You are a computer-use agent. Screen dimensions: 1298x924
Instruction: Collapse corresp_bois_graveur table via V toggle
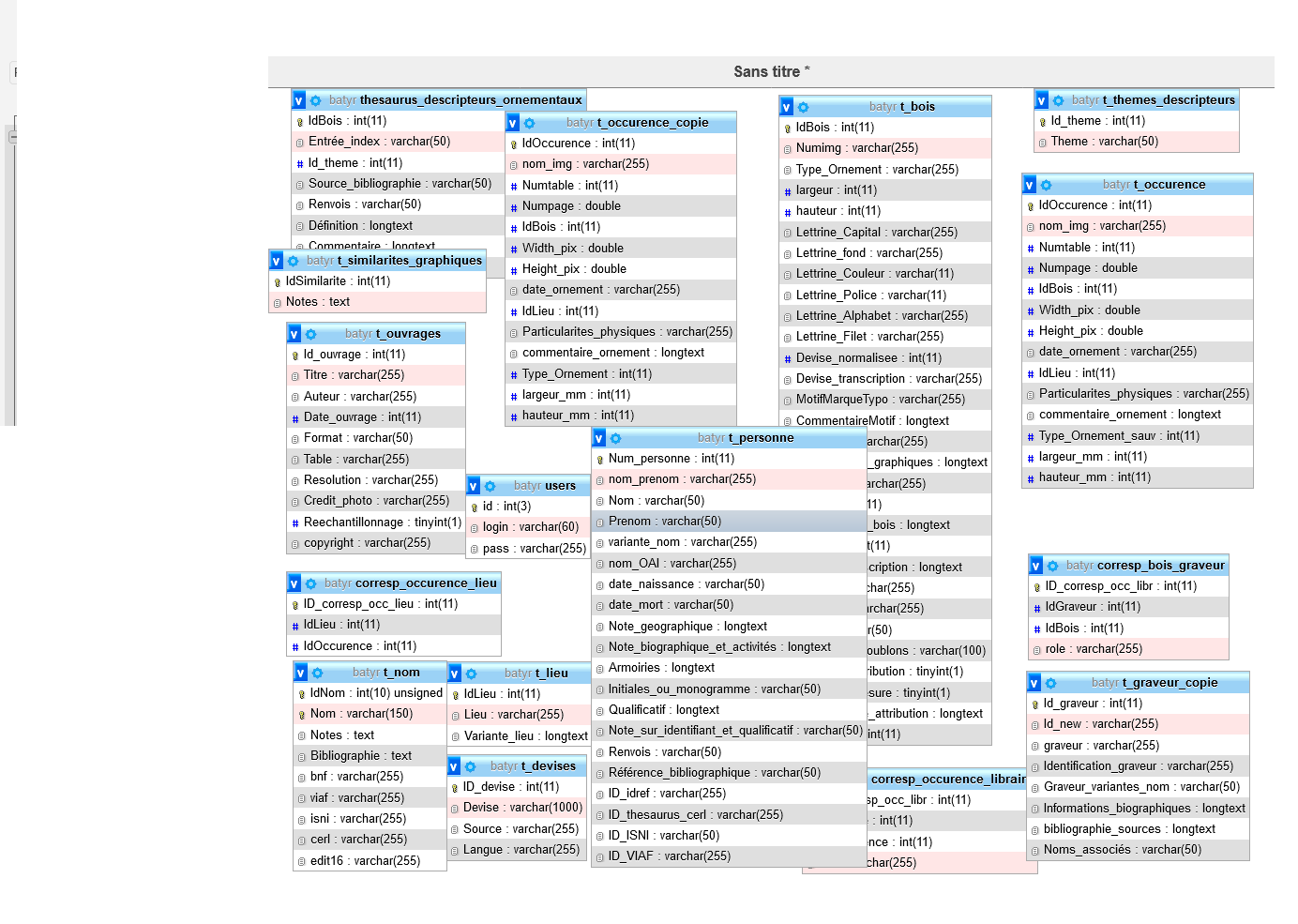pos(1036,566)
